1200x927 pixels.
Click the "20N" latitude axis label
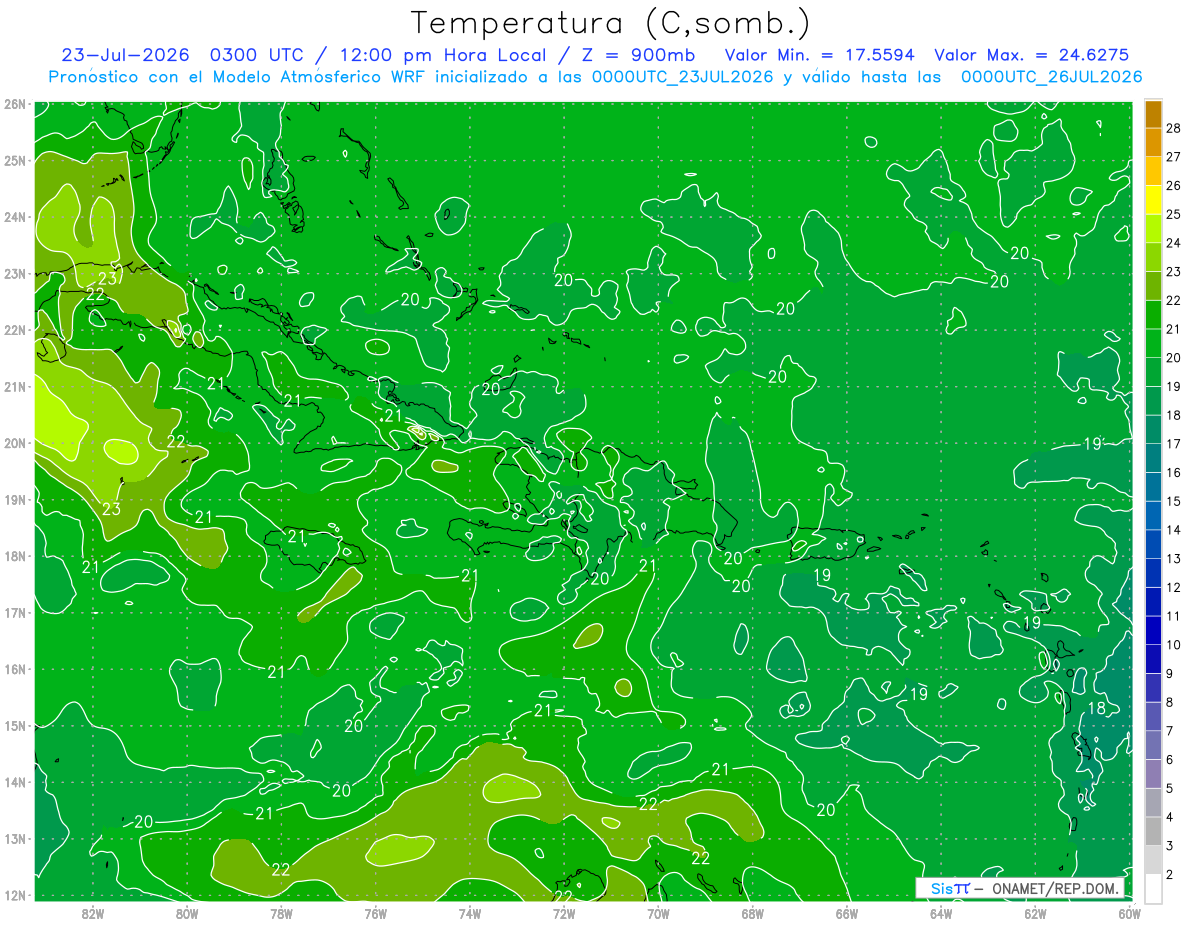coord(14,443)
